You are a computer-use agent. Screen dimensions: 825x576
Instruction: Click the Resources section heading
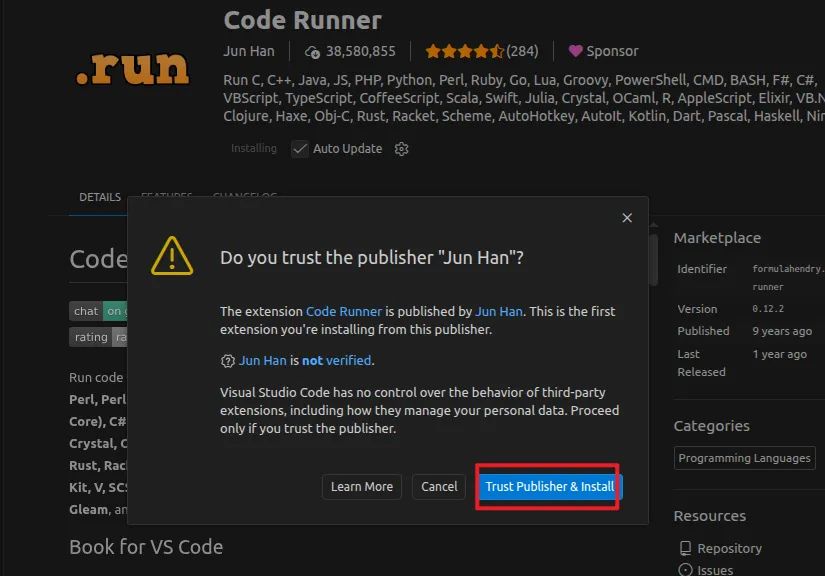coord(710,516)
